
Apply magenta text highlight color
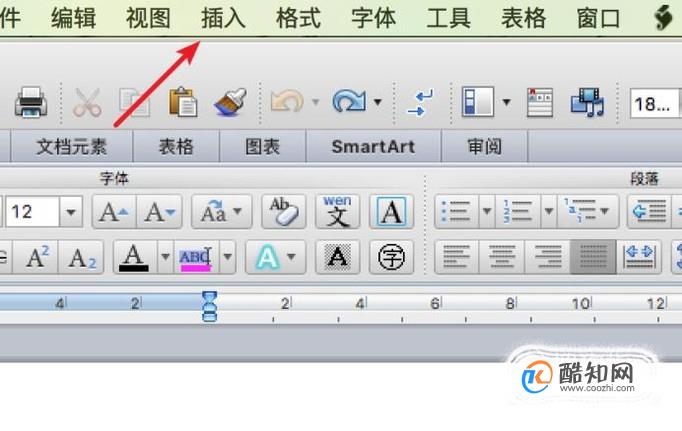[x=197, y=257]
